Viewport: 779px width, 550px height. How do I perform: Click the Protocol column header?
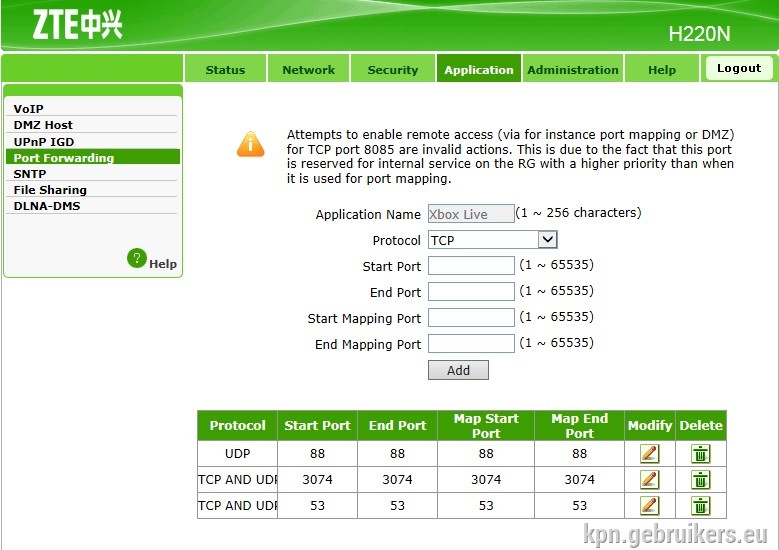(x=237, y=426)
